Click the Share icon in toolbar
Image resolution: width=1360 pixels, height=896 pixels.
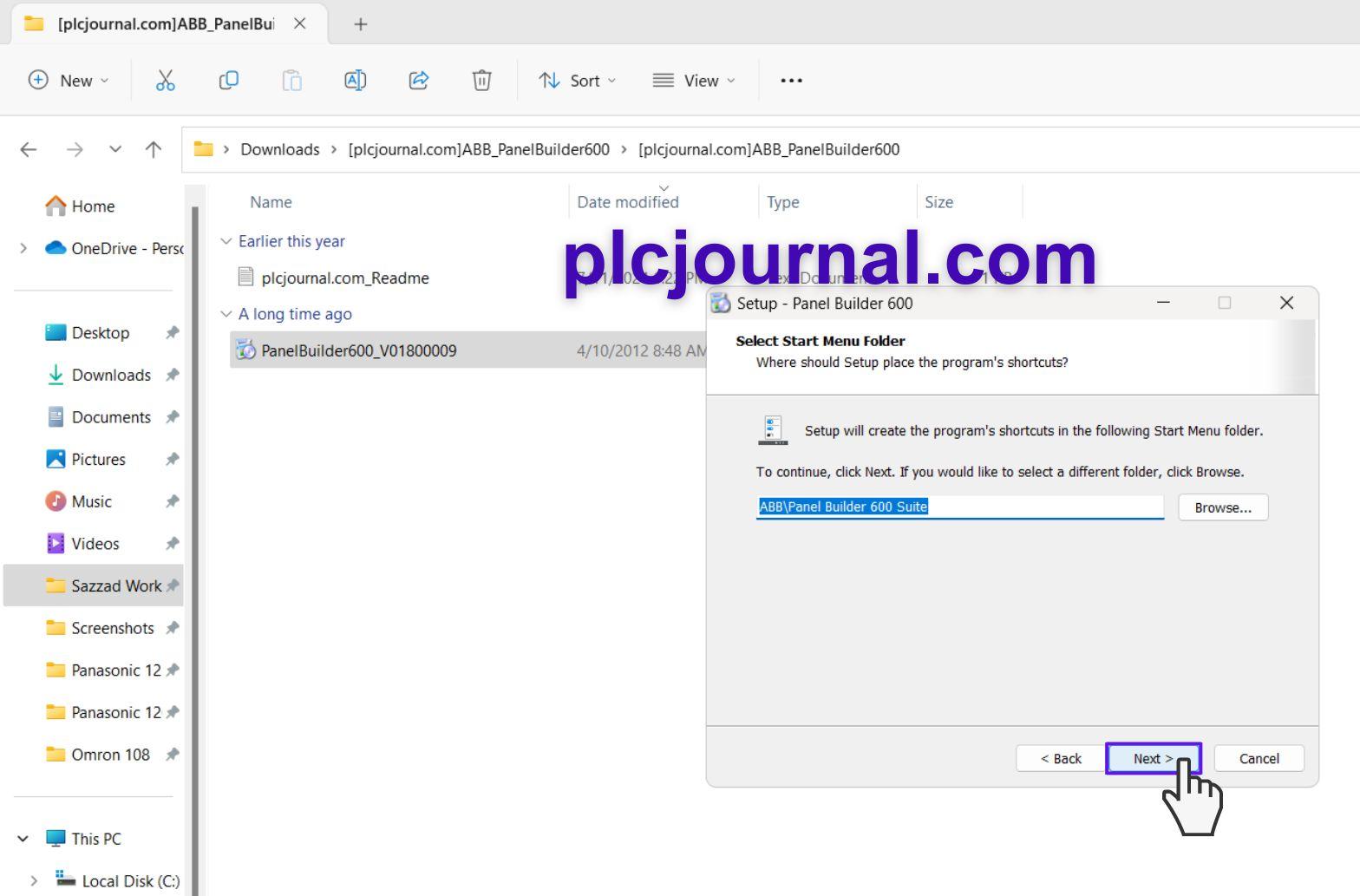[x=418, y=81]
